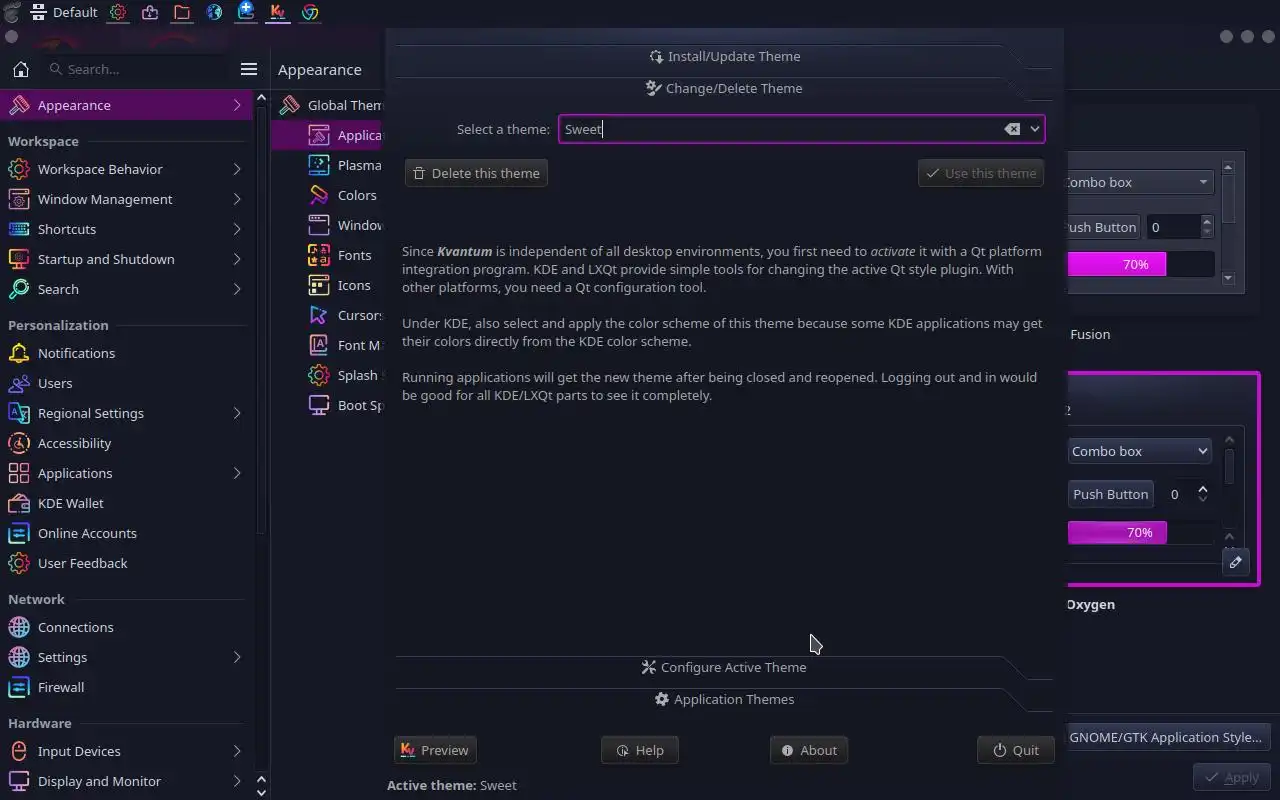The width and height of the screenshot is (1280, 800).
Task: Open the Kvantum Manager taskbar icon
Action: (x=278, y=12)
